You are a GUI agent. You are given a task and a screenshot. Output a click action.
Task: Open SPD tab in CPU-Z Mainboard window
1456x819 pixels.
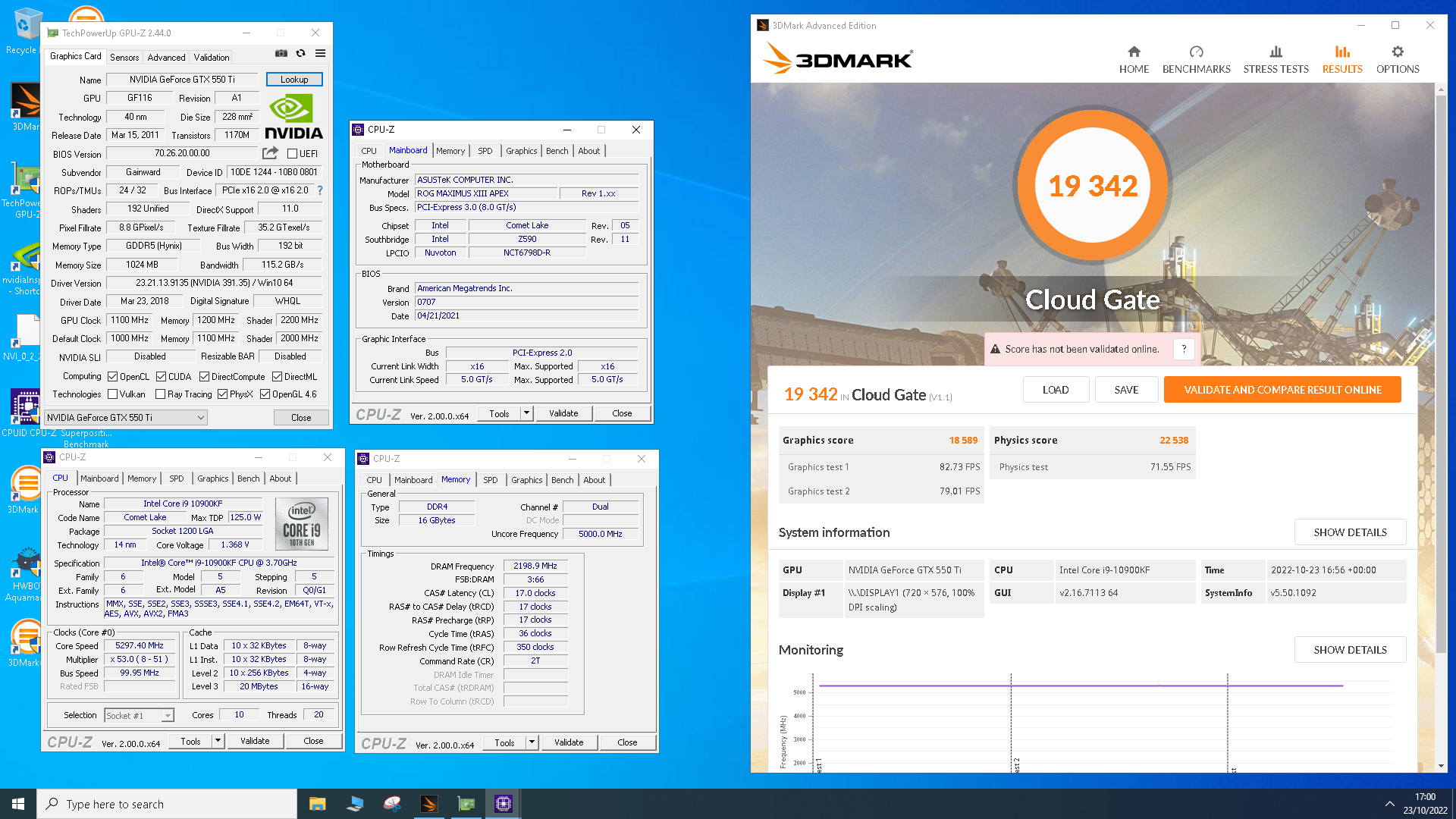[x=485, y=151]
